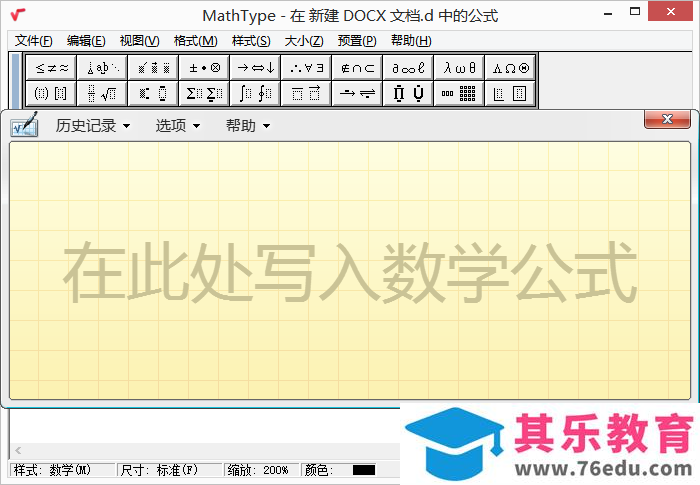This screenshot has width=700, height=485.
Task: Open the boxes templates palette
Action: pos(510,93)
